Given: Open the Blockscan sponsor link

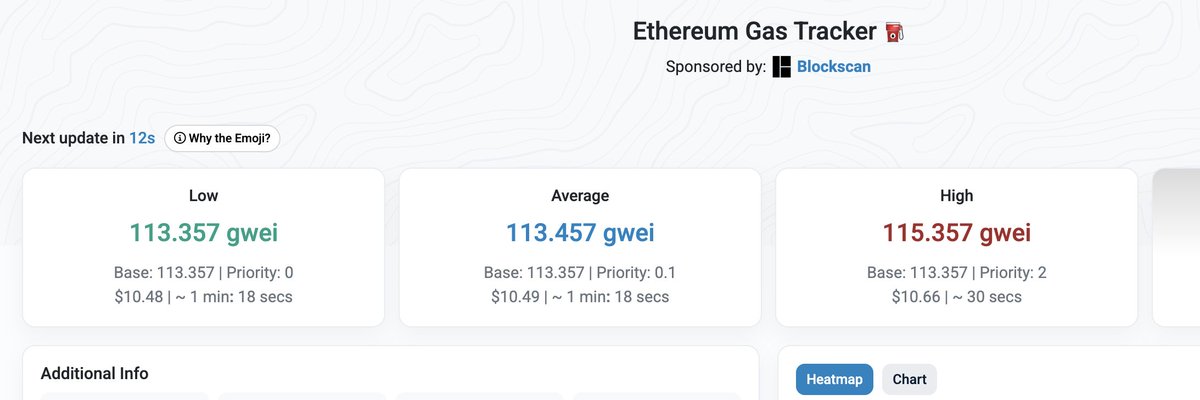Looking at the screenshot, I should [835, 67].
